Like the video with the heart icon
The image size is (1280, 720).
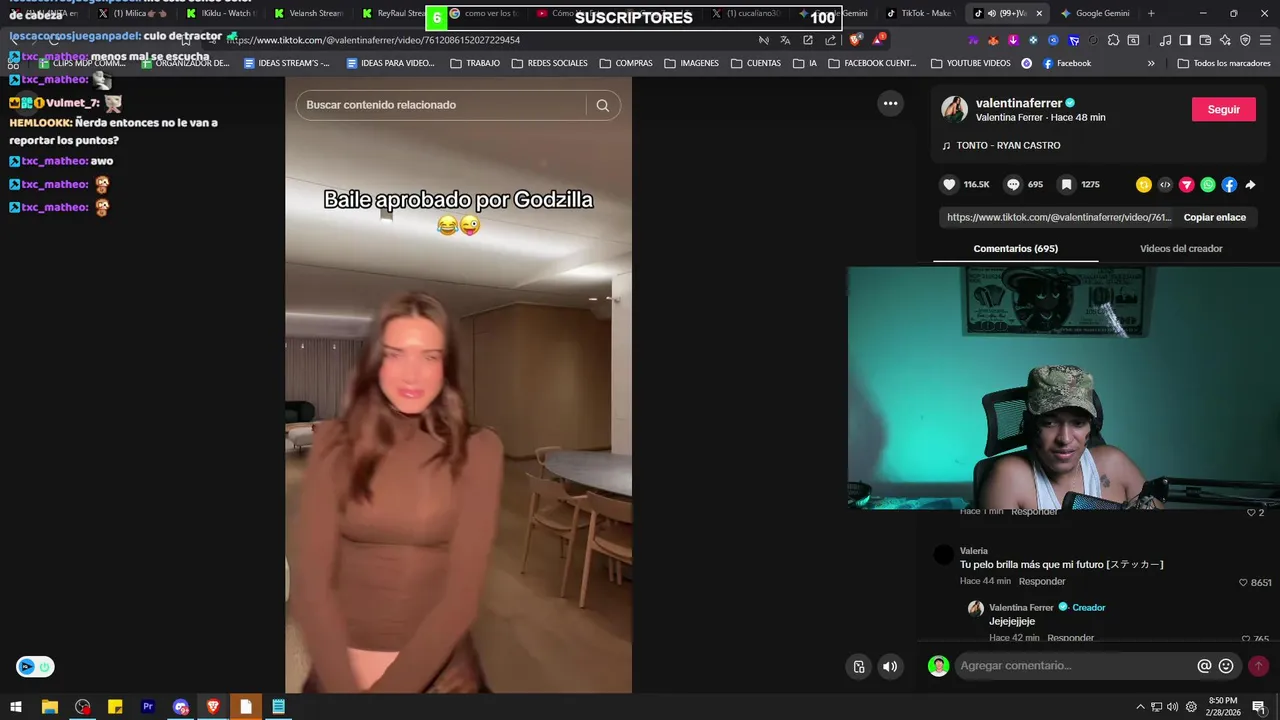pos(949,184)
